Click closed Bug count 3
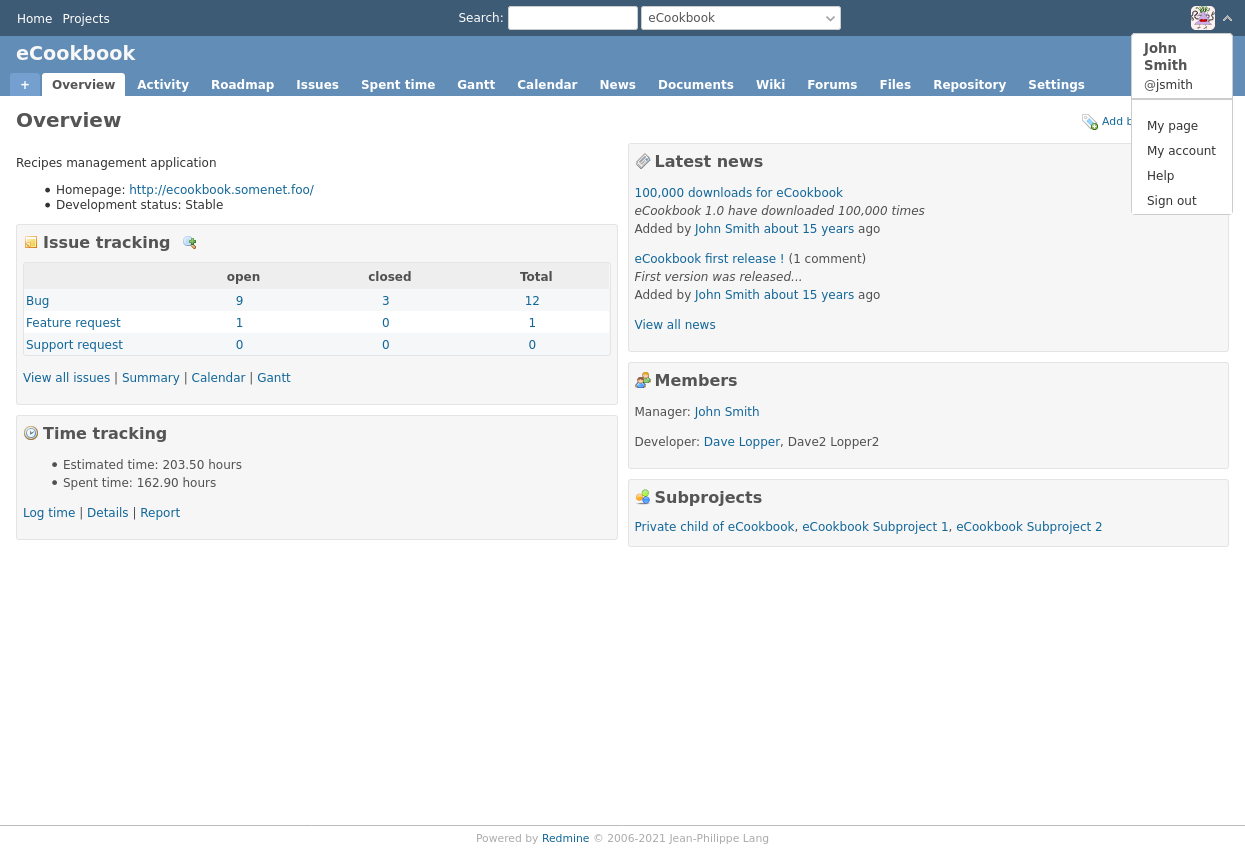 click(x=386, y=301)
